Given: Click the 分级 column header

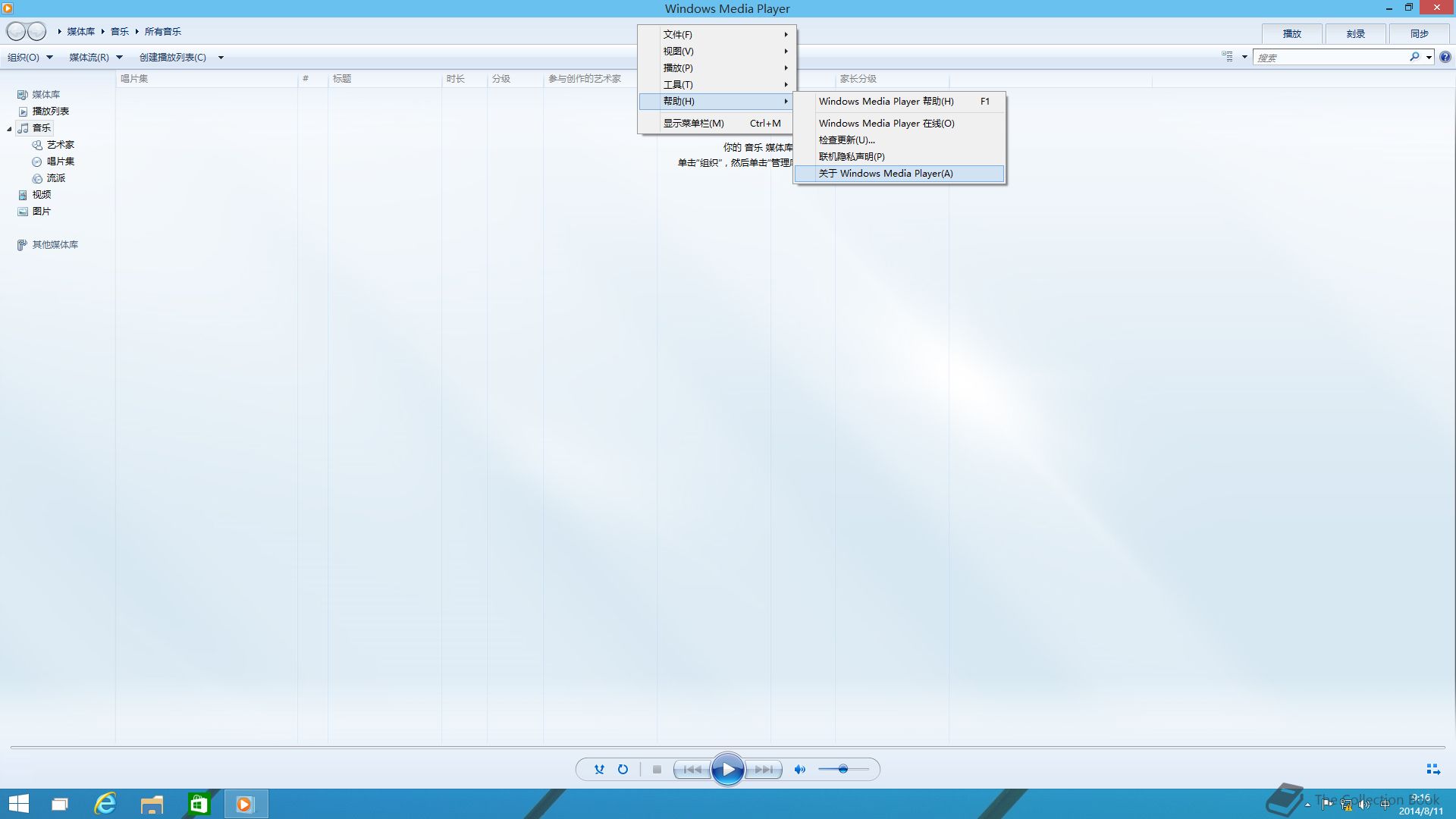Looking at the screenshot, I should [515, 78].
